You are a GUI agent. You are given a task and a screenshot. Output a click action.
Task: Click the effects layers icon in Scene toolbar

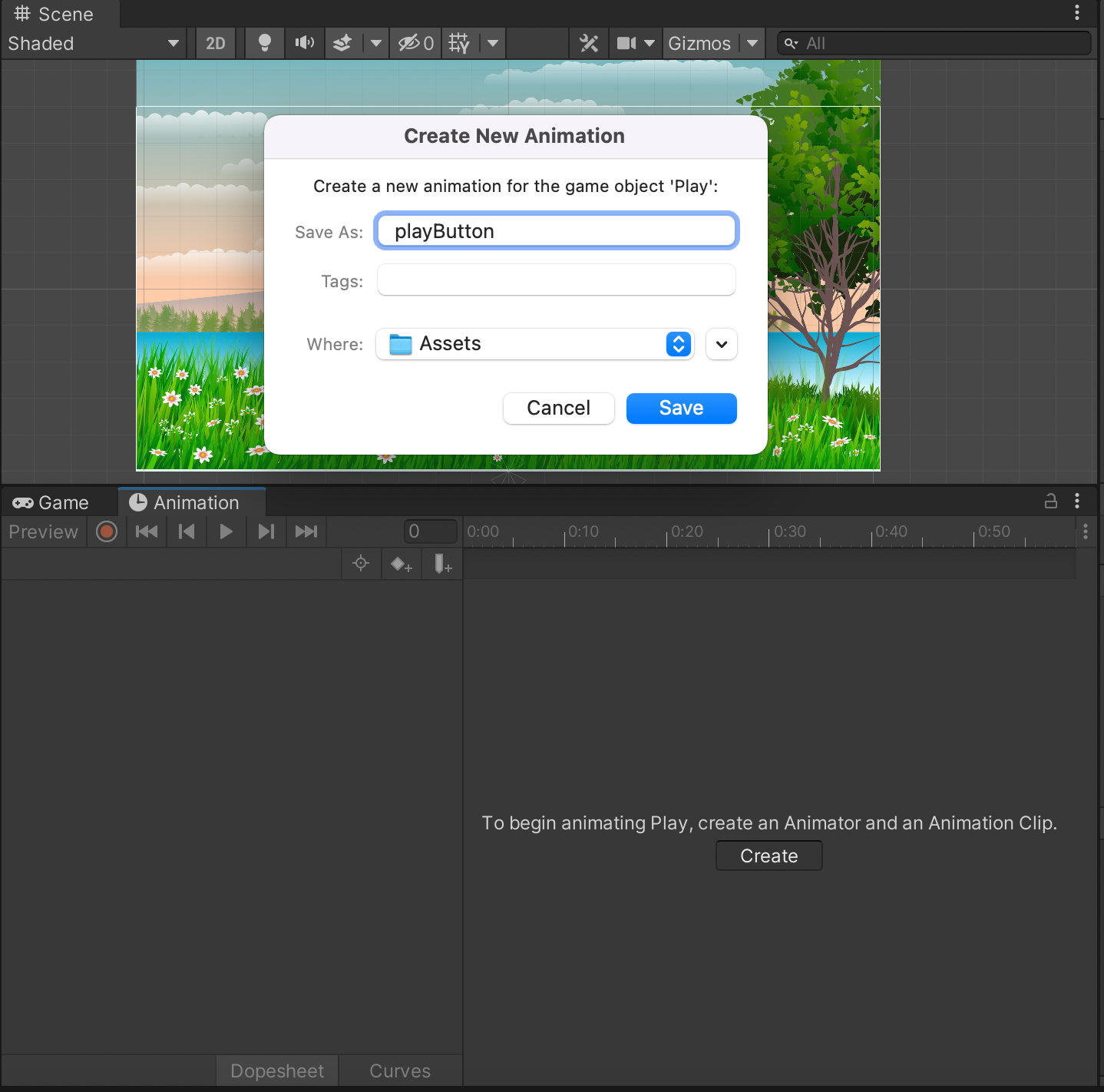[x=343, y=43]
